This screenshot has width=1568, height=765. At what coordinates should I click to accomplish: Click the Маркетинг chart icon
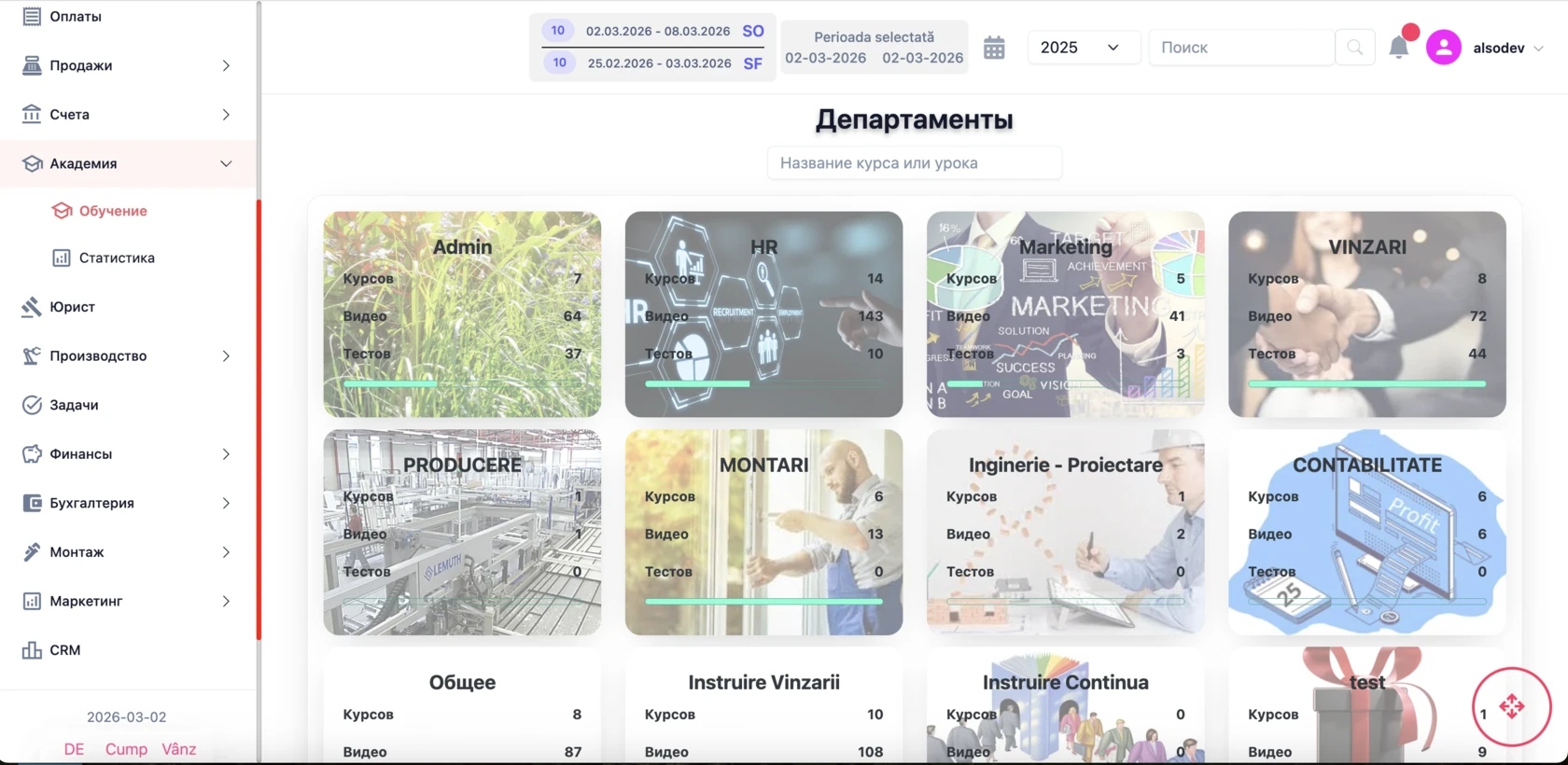tap(32, 601)
